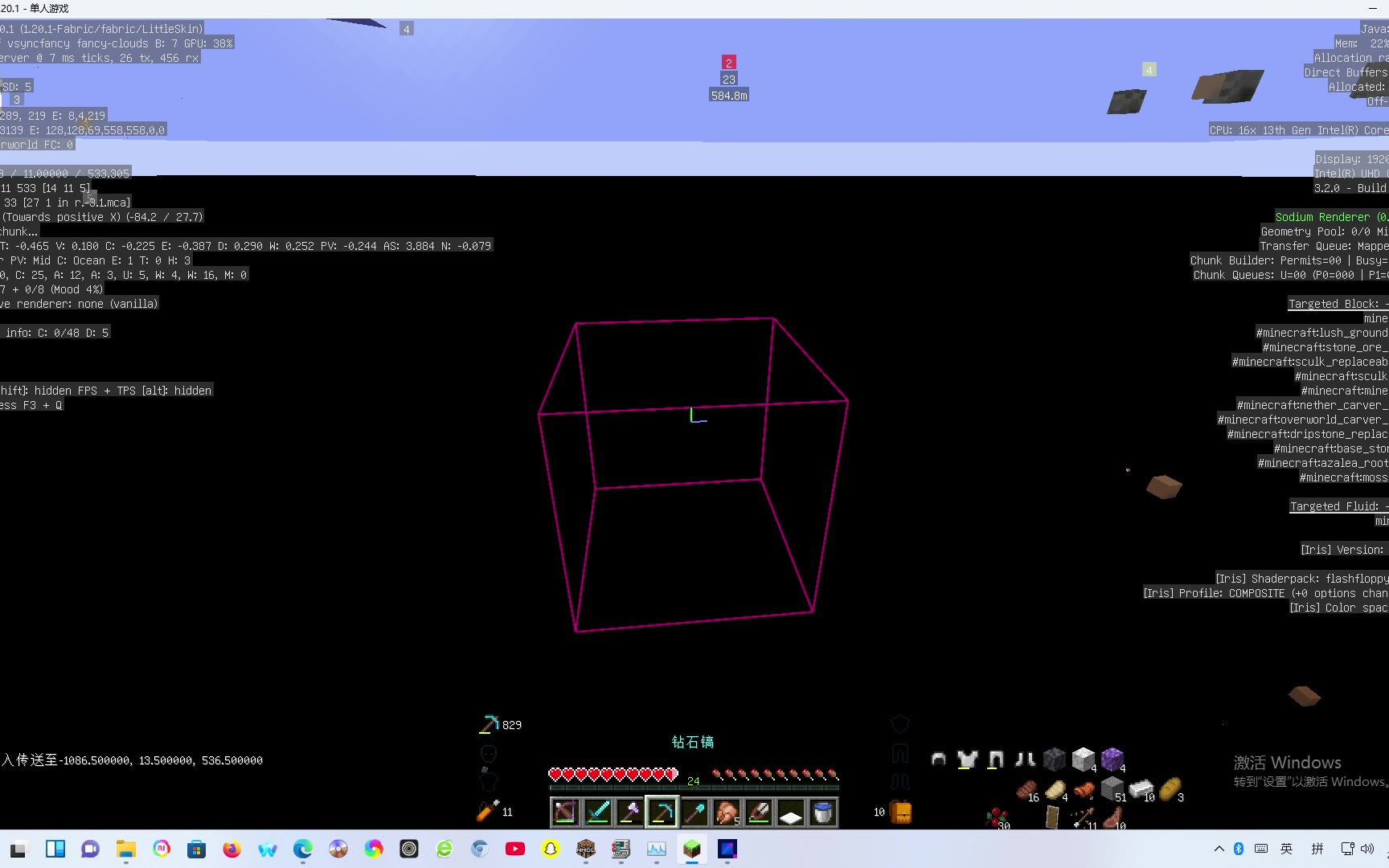This screenshot has height=868, width=1389.
Task: Click the floating dropped brown item near tag list
Action: click(x=1164, y=486)
